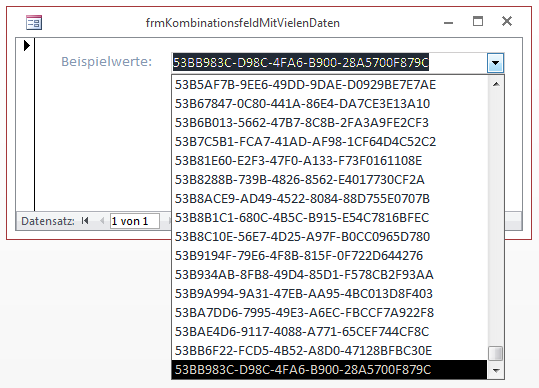This screenshot has width=539, height=388.
Task: Select entry 53B9A994-9A31-47EB-AA95-4BC013D8F403
Action: pyautogui.click(x=329, y=294)
